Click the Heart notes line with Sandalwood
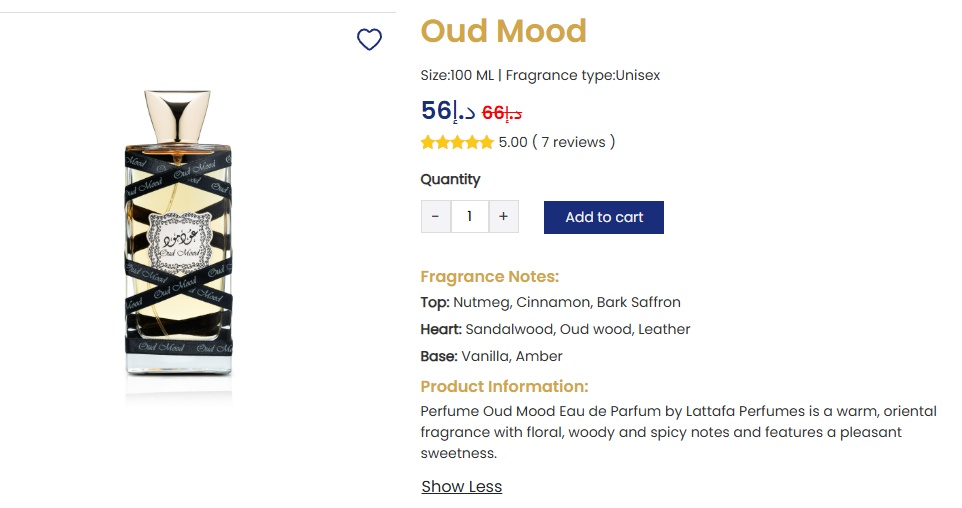This screenshot has height=508, width=962. pos(555,329)
